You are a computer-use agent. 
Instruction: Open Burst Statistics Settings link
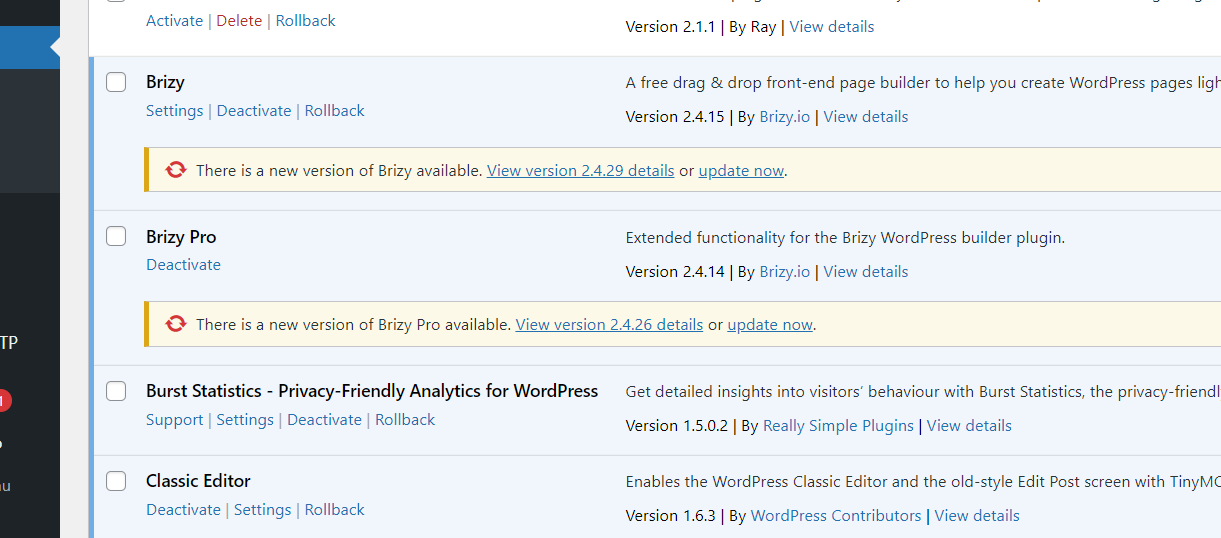245,420
